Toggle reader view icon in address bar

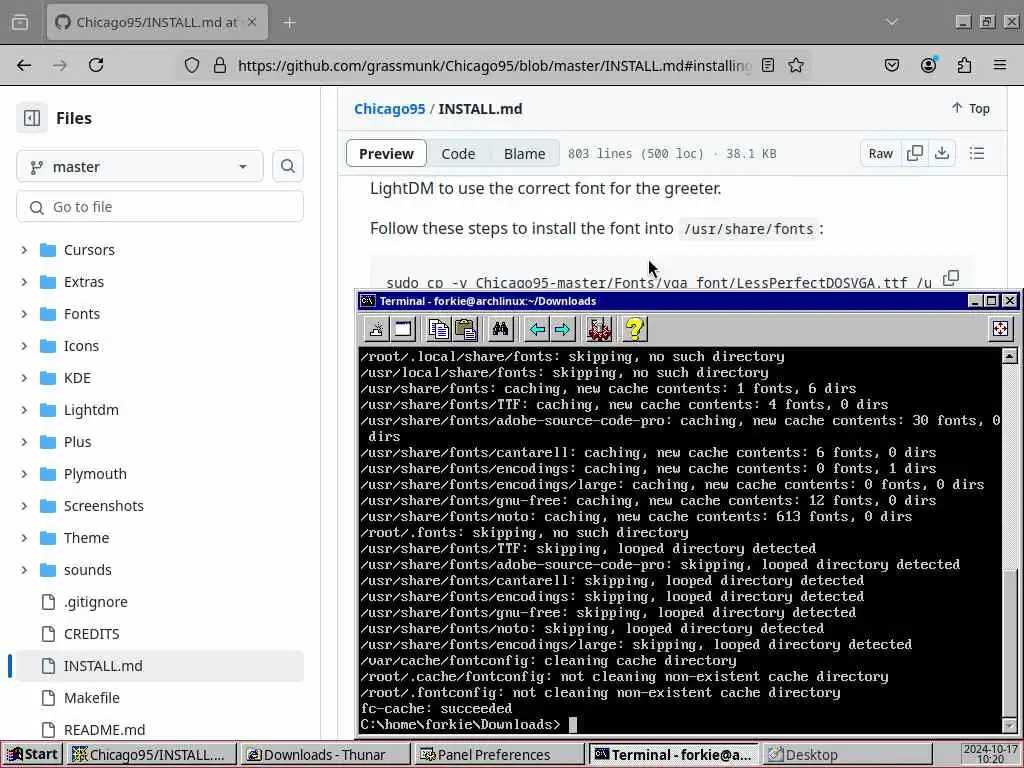768,65
